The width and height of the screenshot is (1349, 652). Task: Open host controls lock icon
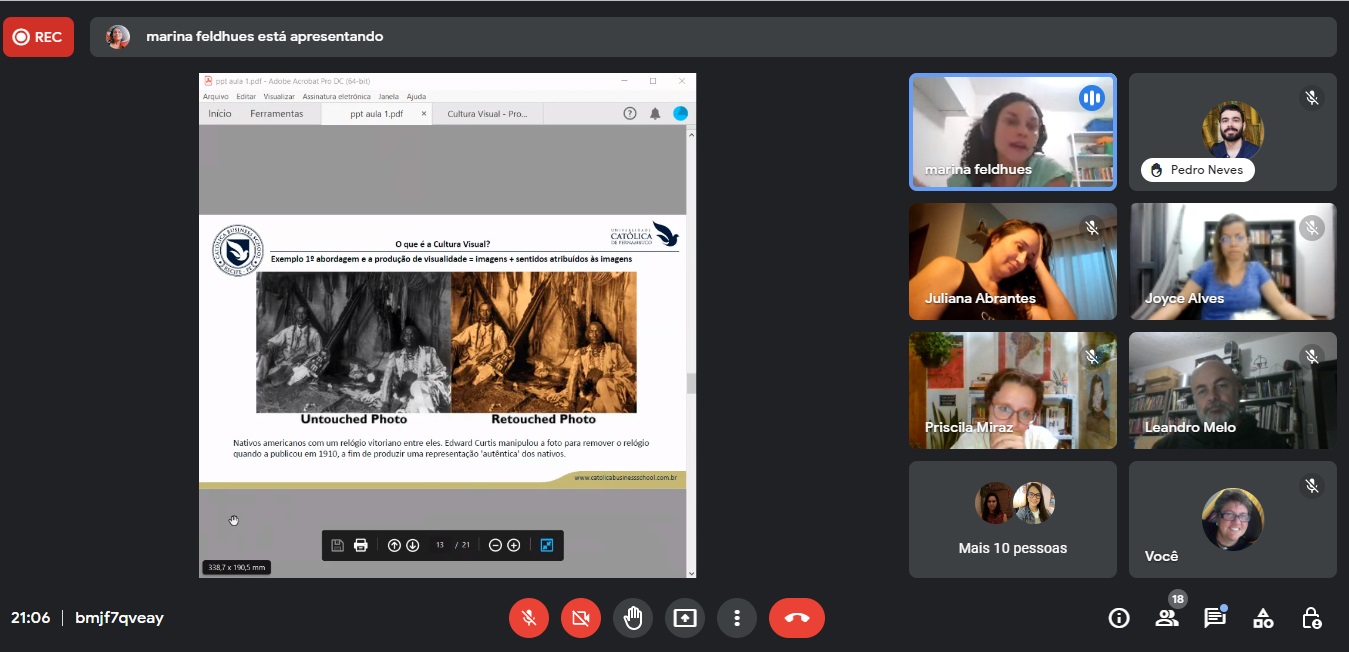(1312, 618)
